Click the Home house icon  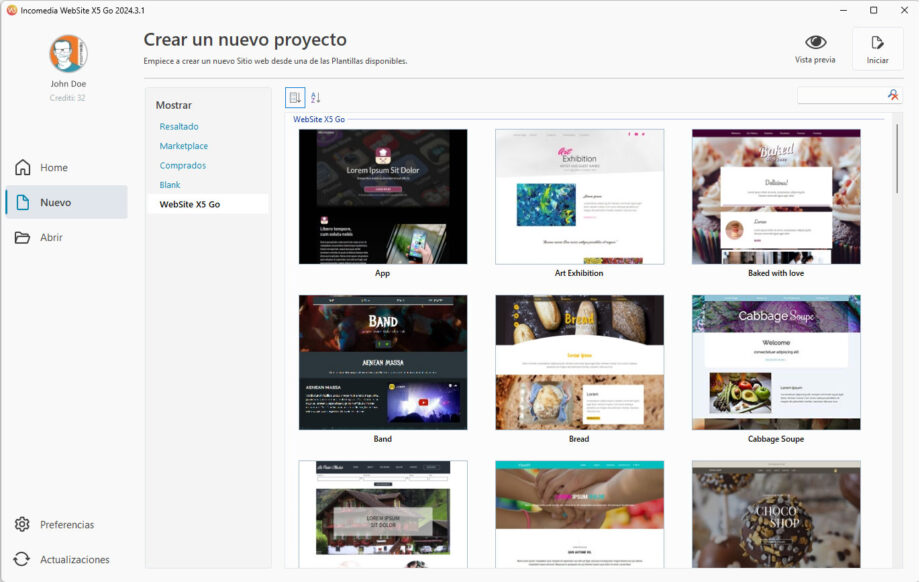pos(22,167)
